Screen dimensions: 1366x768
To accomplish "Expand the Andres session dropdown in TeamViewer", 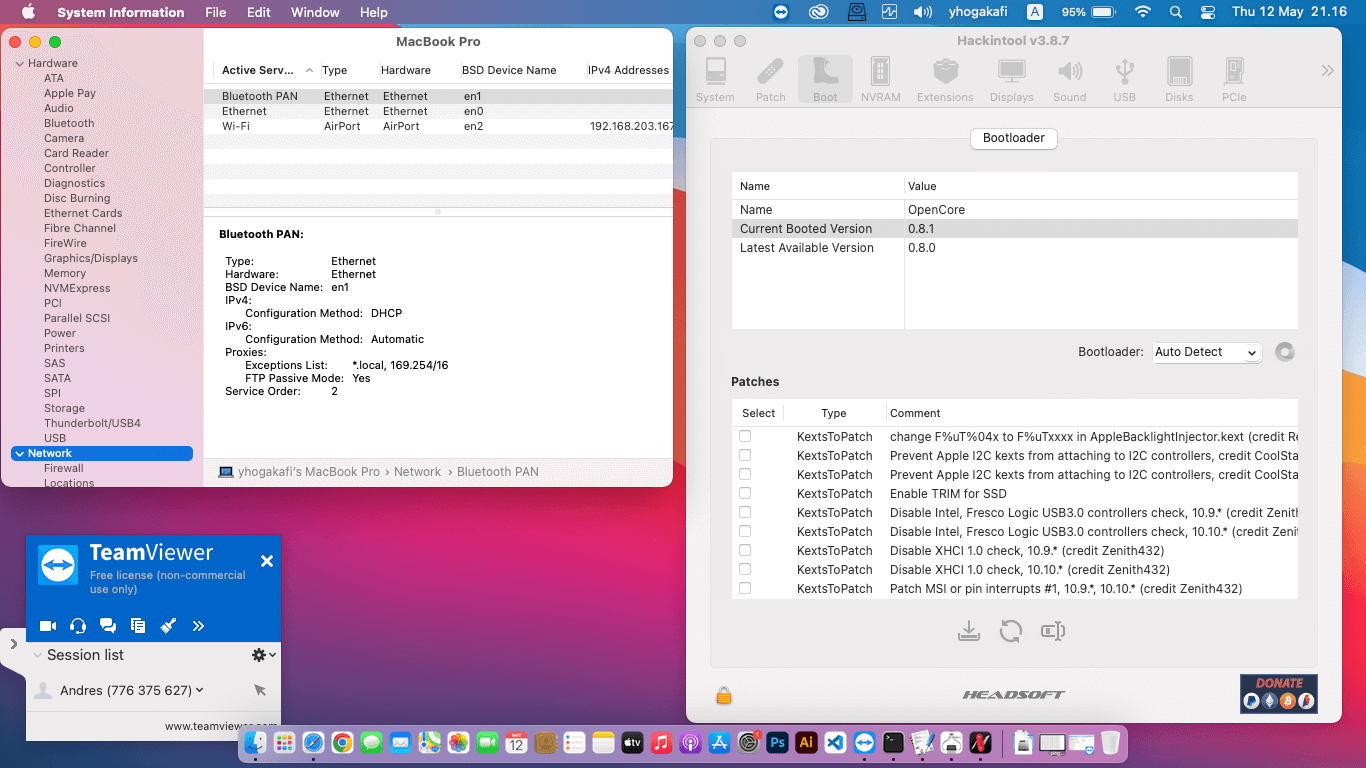I will 200,690.
